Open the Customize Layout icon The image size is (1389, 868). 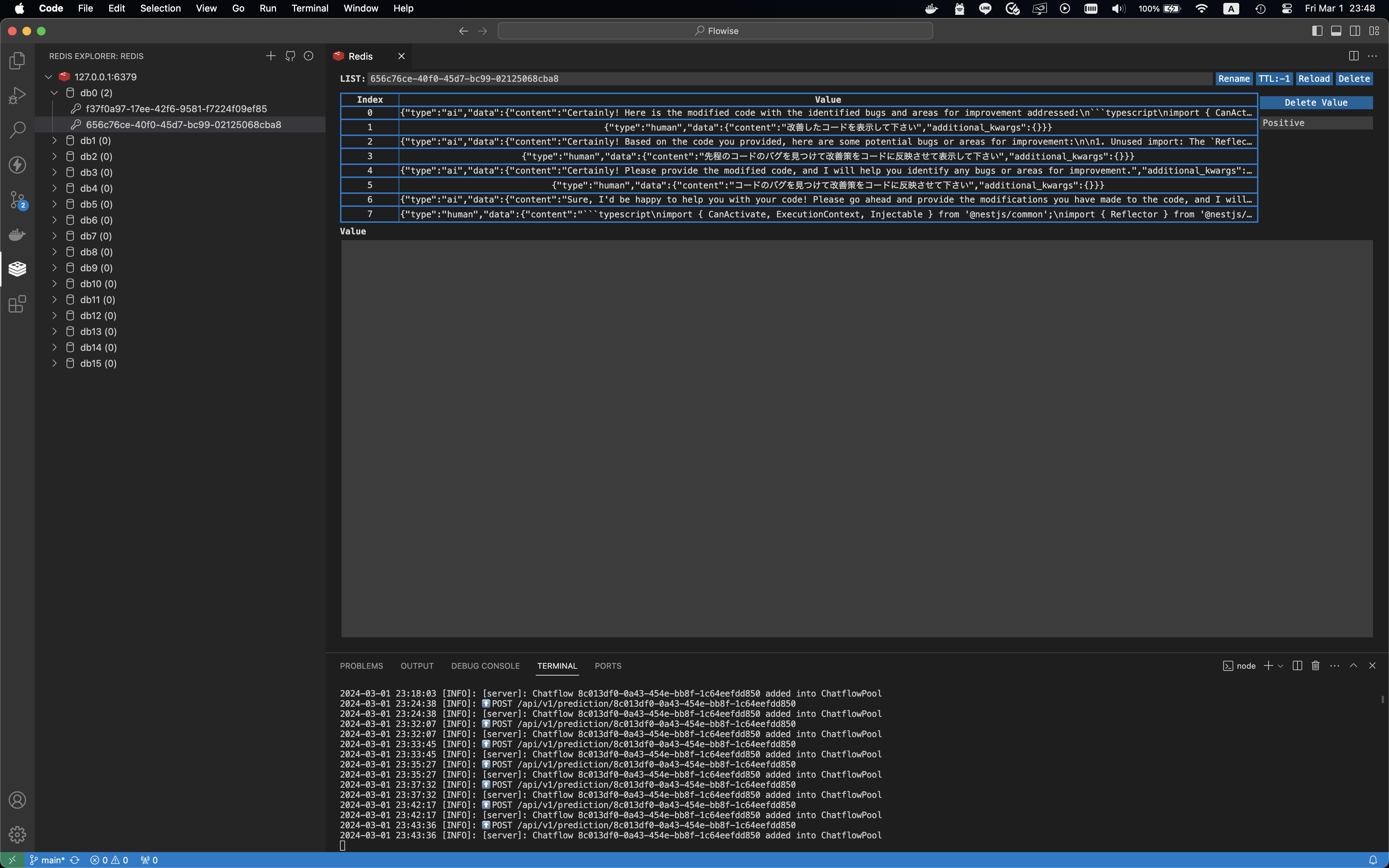point(1374,31)
